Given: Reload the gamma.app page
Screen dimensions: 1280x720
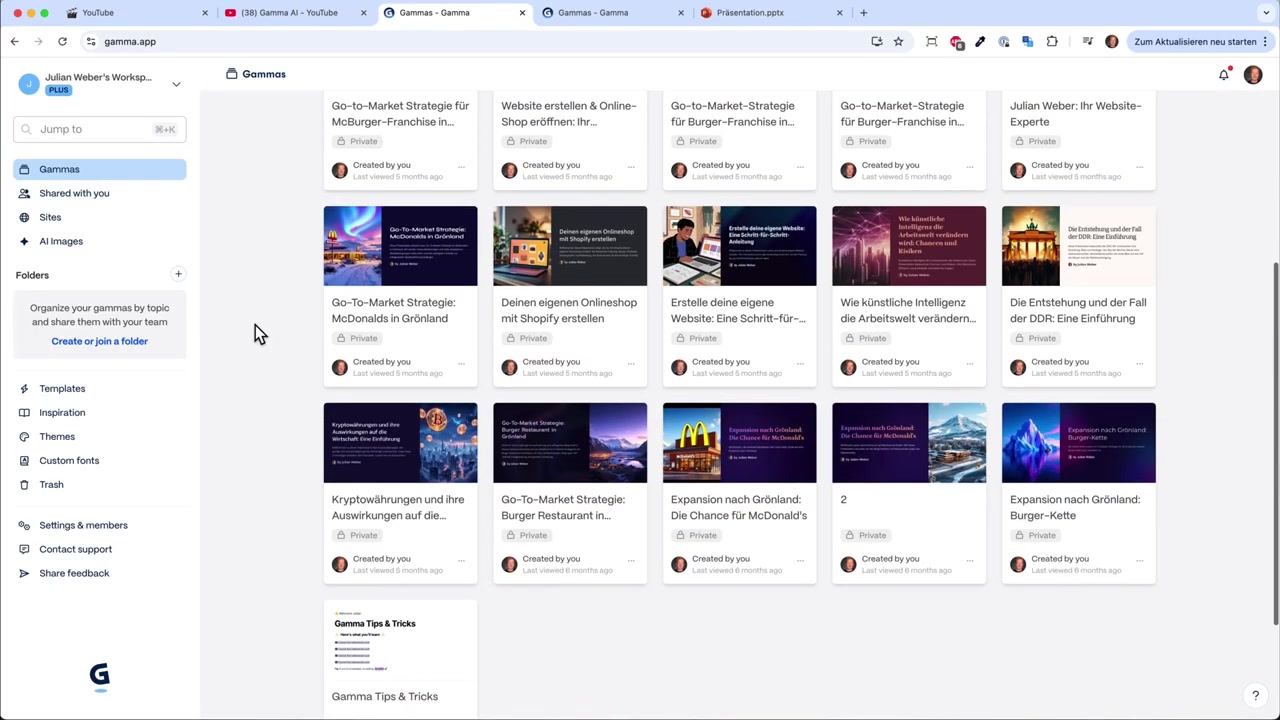Looking at the screenshot, I should [x=62, y=41].
